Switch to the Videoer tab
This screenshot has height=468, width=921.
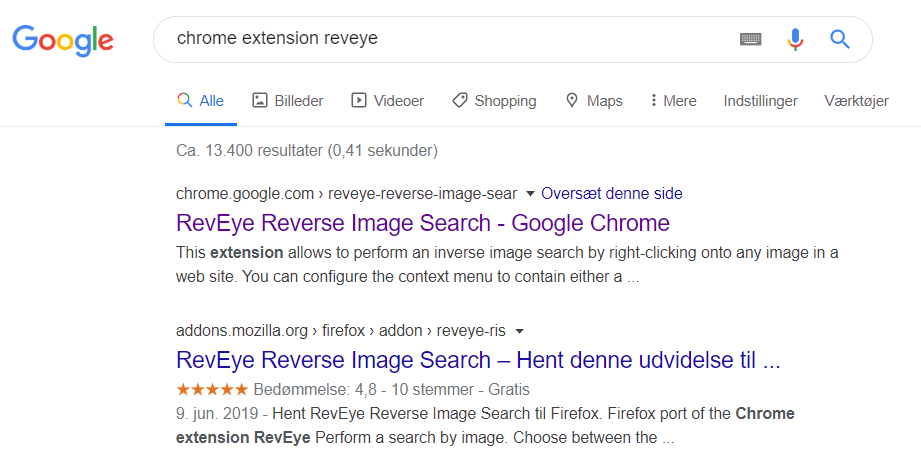point(388,101)
